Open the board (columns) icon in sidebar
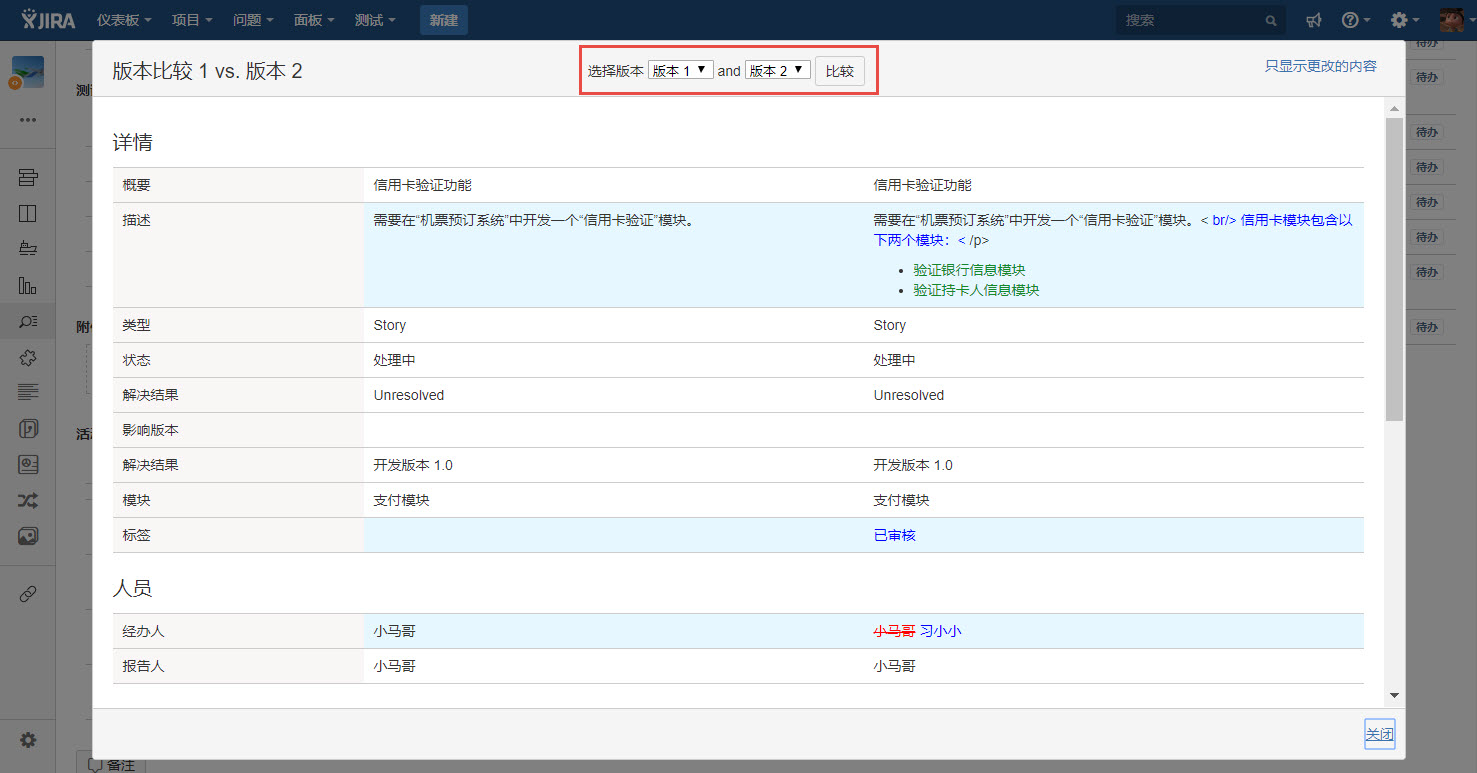The height and width of the screenshot is (773, 1477). [28, 213]
